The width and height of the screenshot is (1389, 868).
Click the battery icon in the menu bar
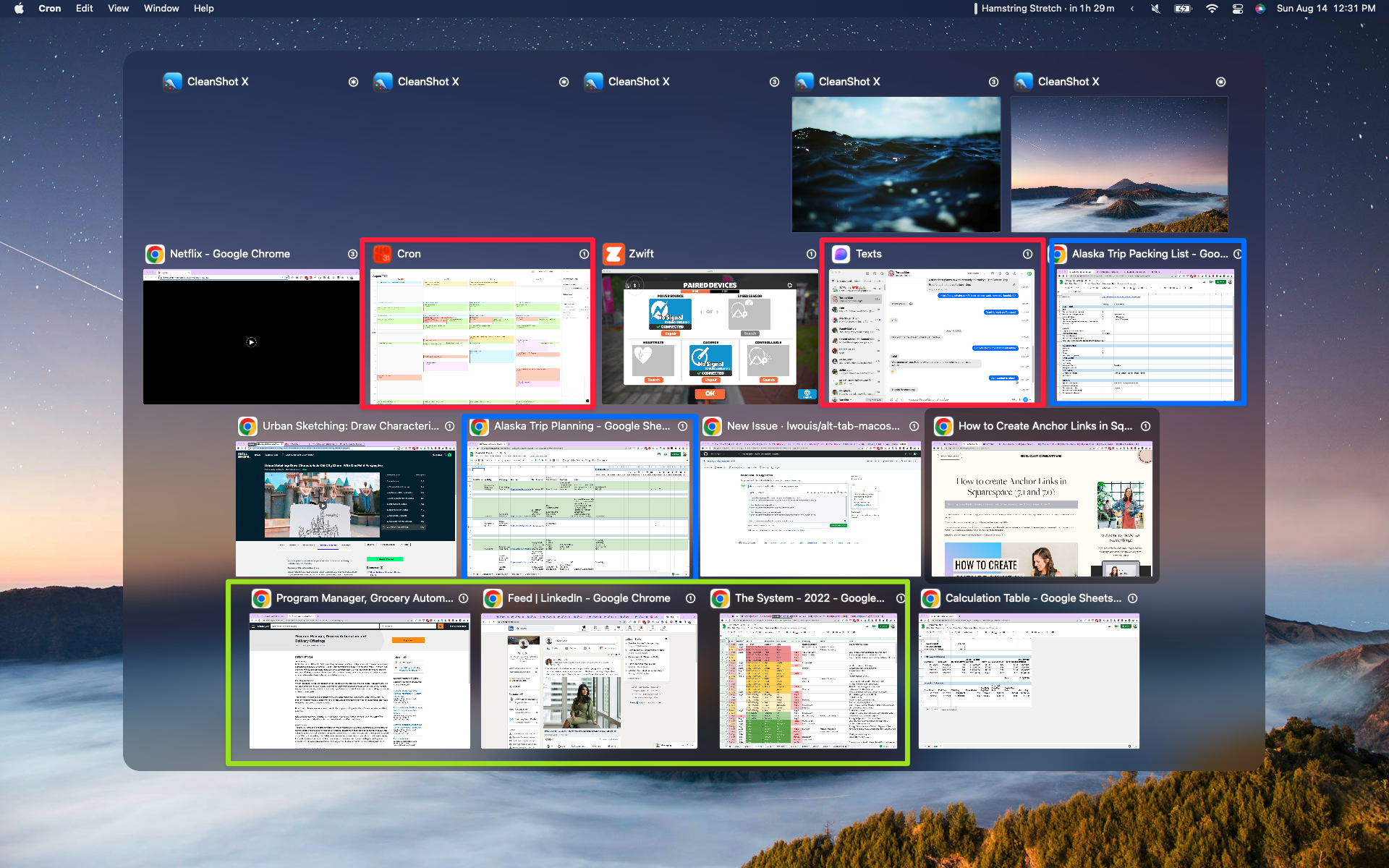click(1183, 9)
